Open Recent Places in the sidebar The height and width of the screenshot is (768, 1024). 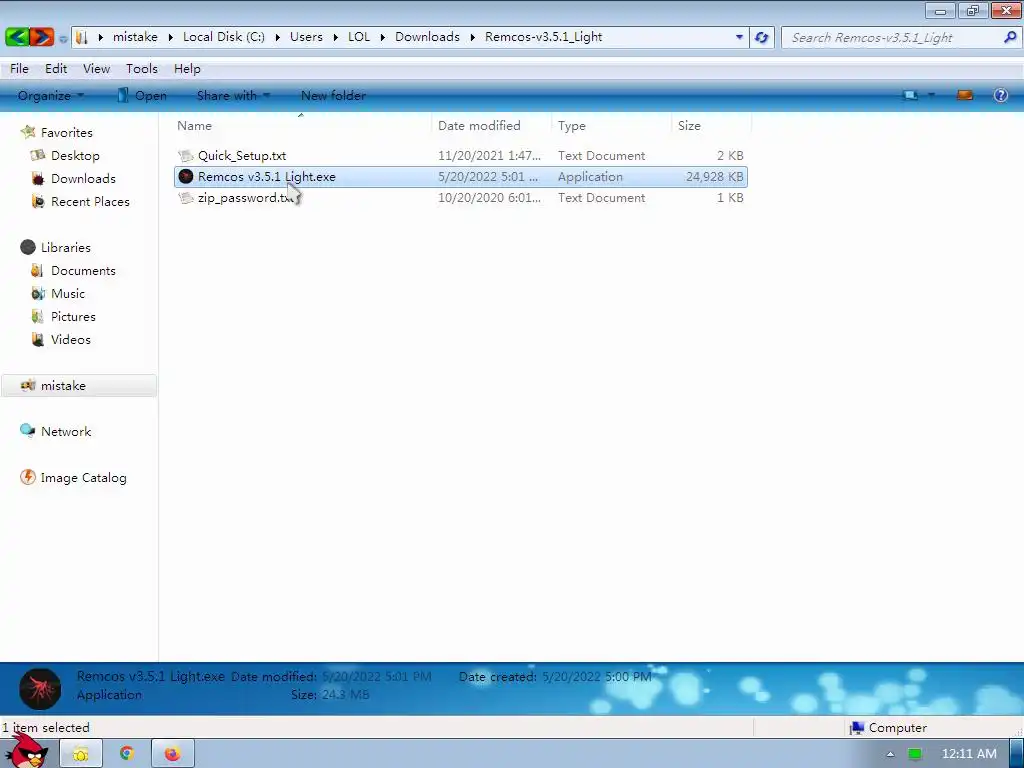[x=90, y=202]
